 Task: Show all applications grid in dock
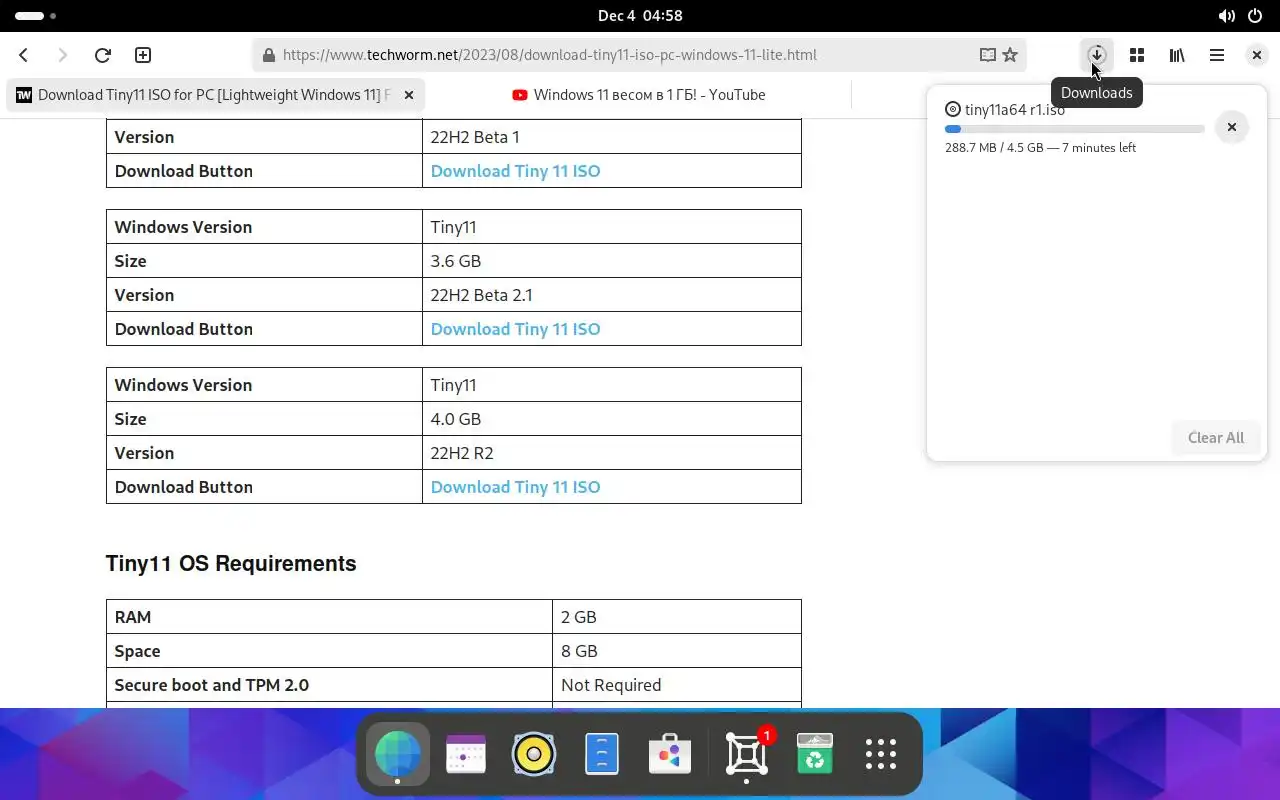click(881, 754)
